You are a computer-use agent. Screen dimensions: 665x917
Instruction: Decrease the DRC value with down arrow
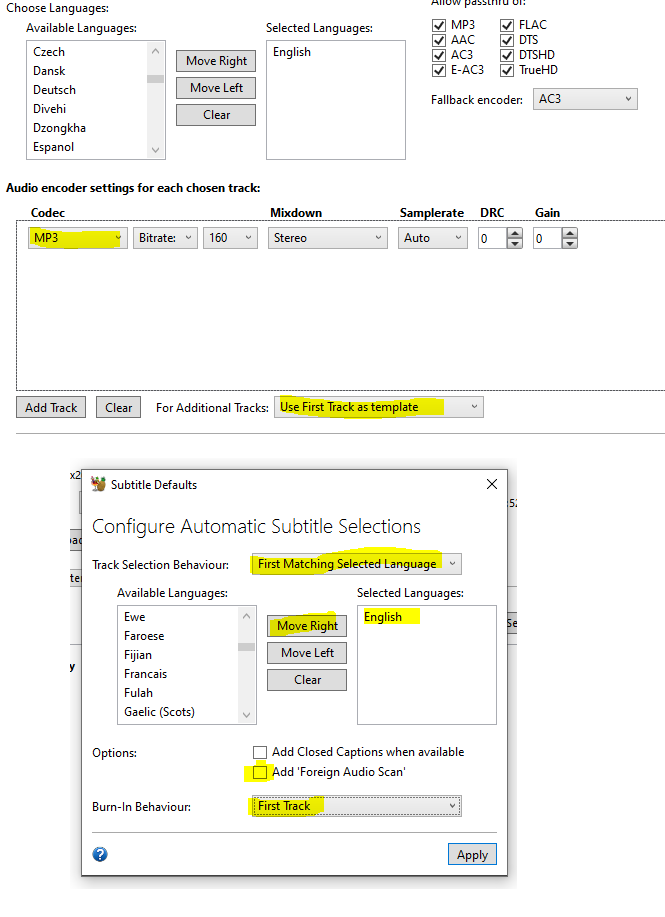[515, 243]
